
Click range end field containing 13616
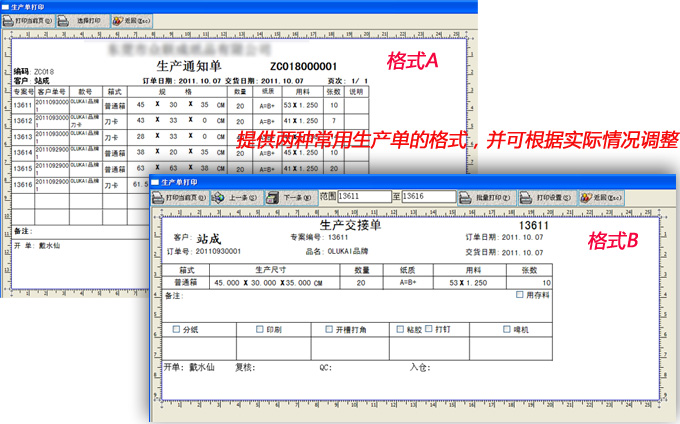437,198
